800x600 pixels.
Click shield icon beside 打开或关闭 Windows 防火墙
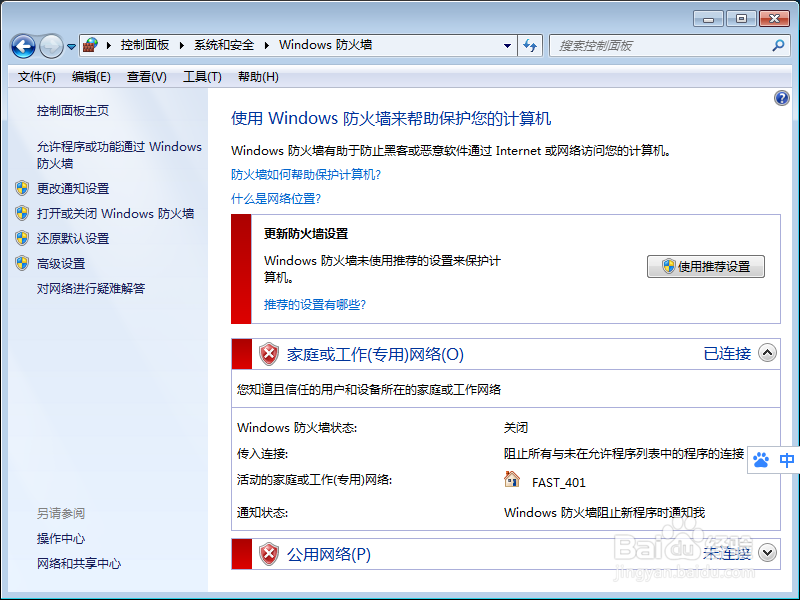click(x=22, y=213)
